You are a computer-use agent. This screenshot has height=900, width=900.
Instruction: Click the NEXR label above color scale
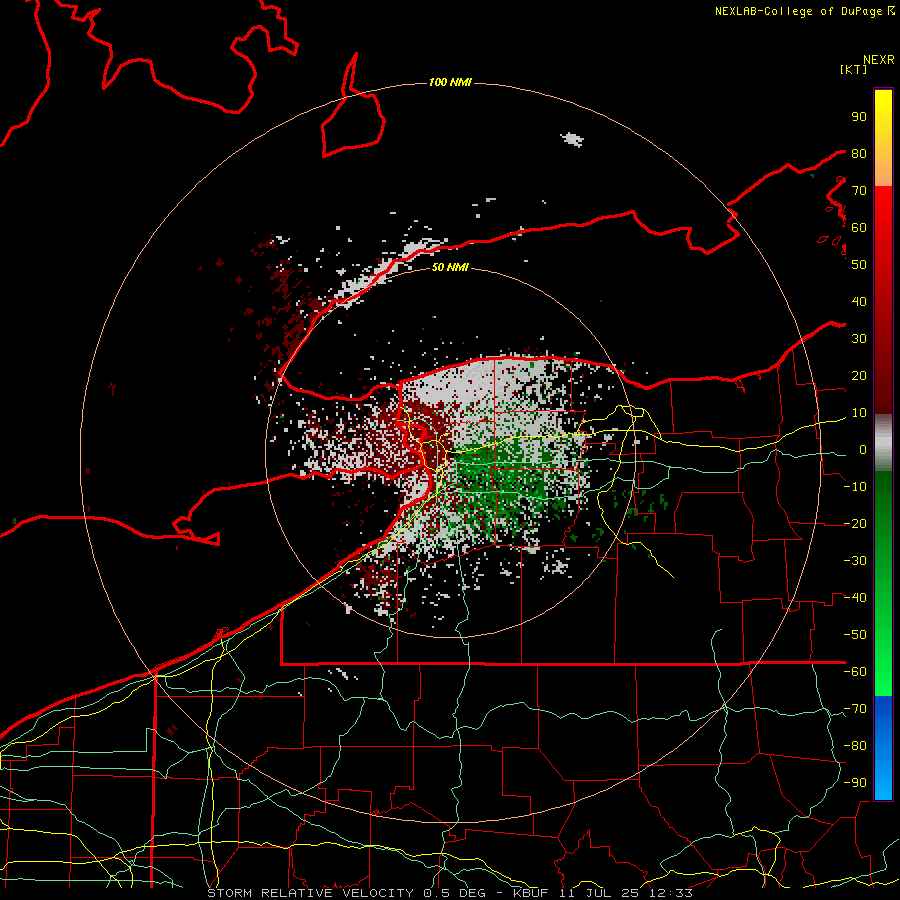tap(878, 60)
